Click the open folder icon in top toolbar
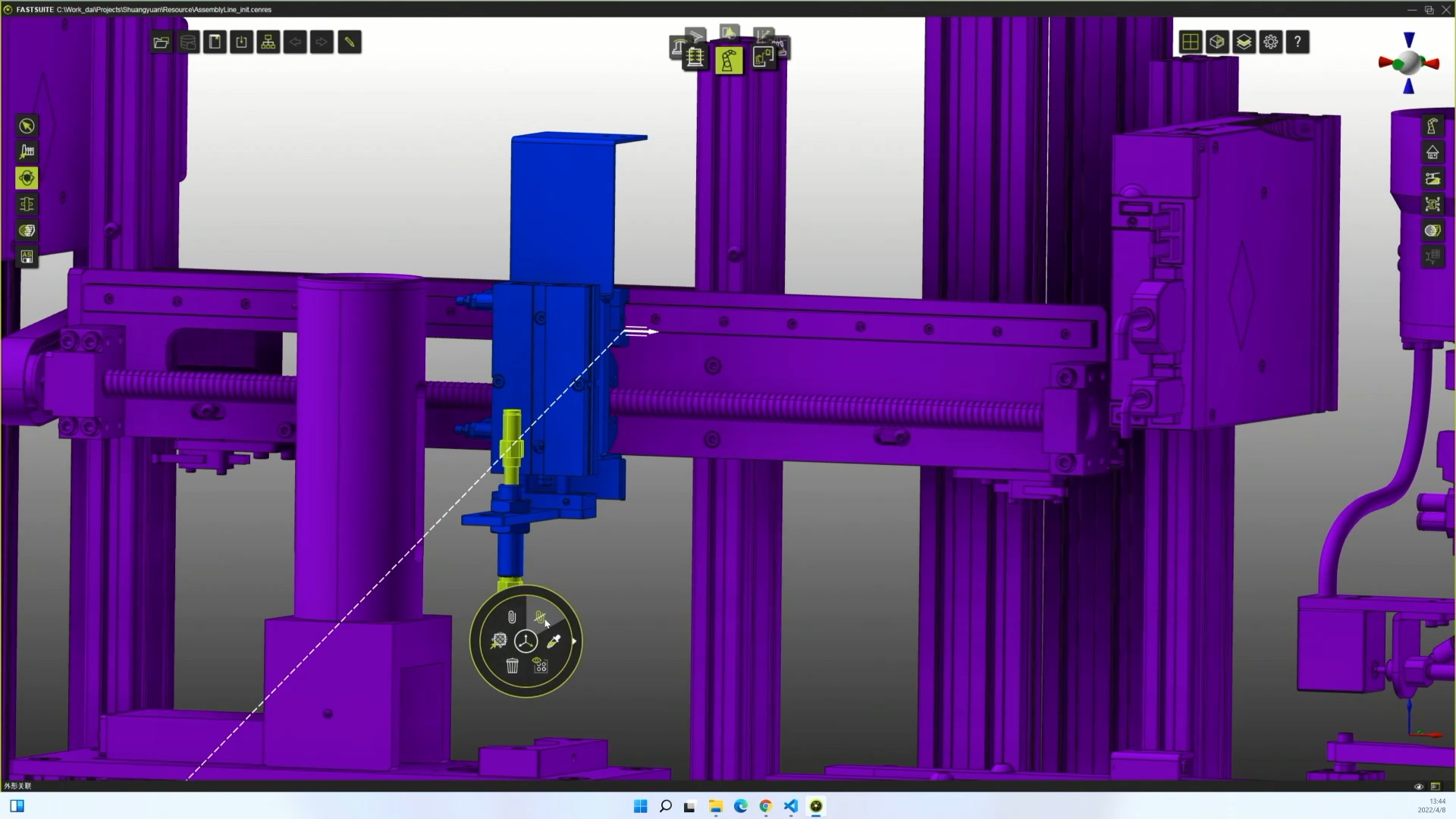This screenshot has height=819, width=1456. click(x=161, y=42)
